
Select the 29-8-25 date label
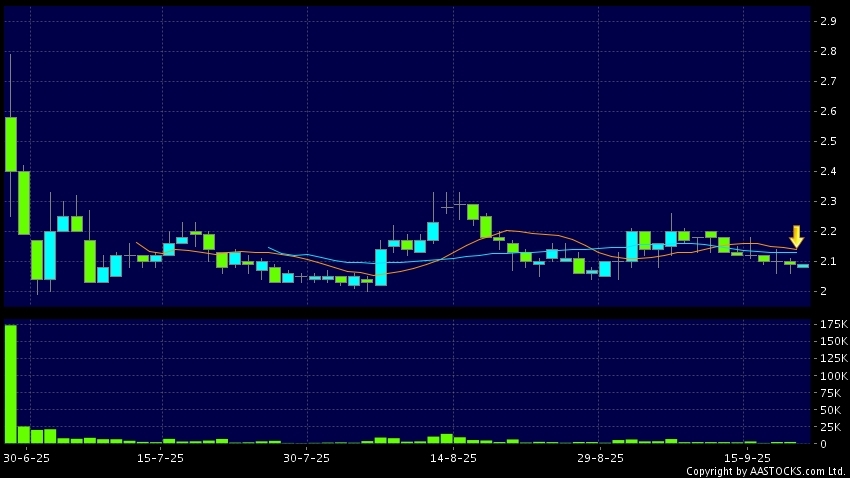(x=600, y=458)
